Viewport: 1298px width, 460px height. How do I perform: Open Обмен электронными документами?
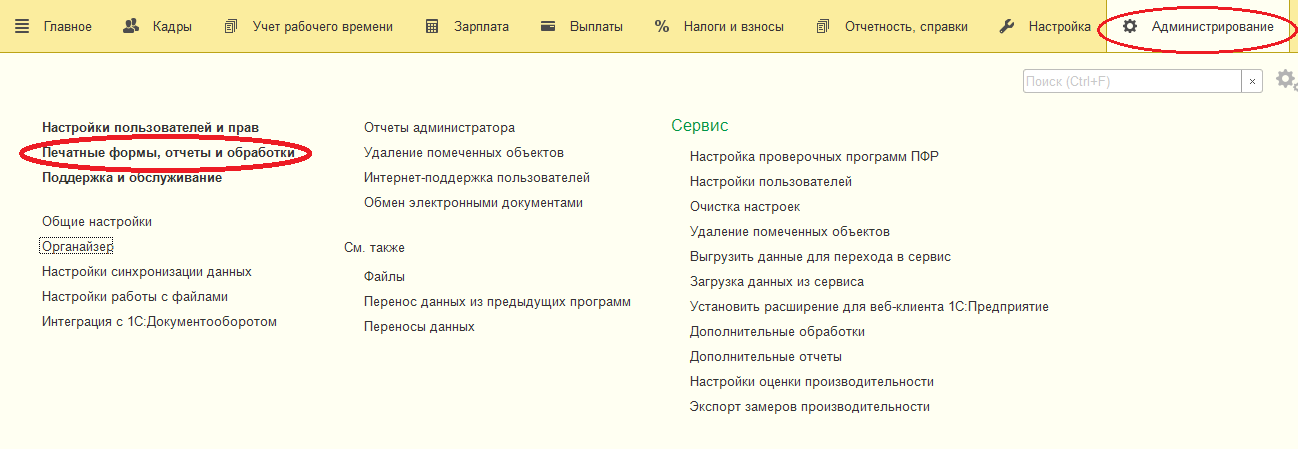click(x=473, y=203)
